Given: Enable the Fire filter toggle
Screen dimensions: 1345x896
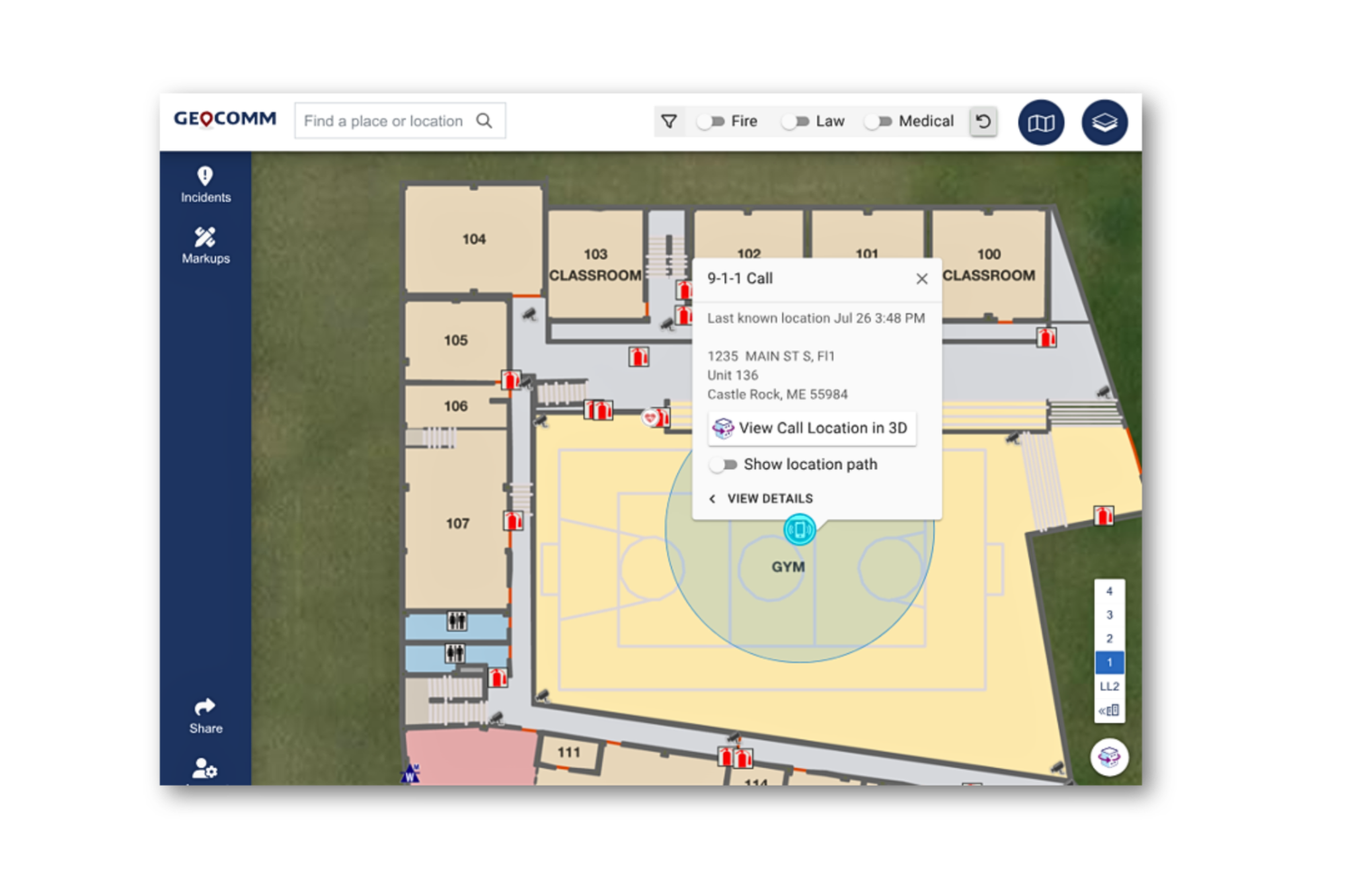Looking at the screenshot, I should pyautogui.click(x=711, y=122).
